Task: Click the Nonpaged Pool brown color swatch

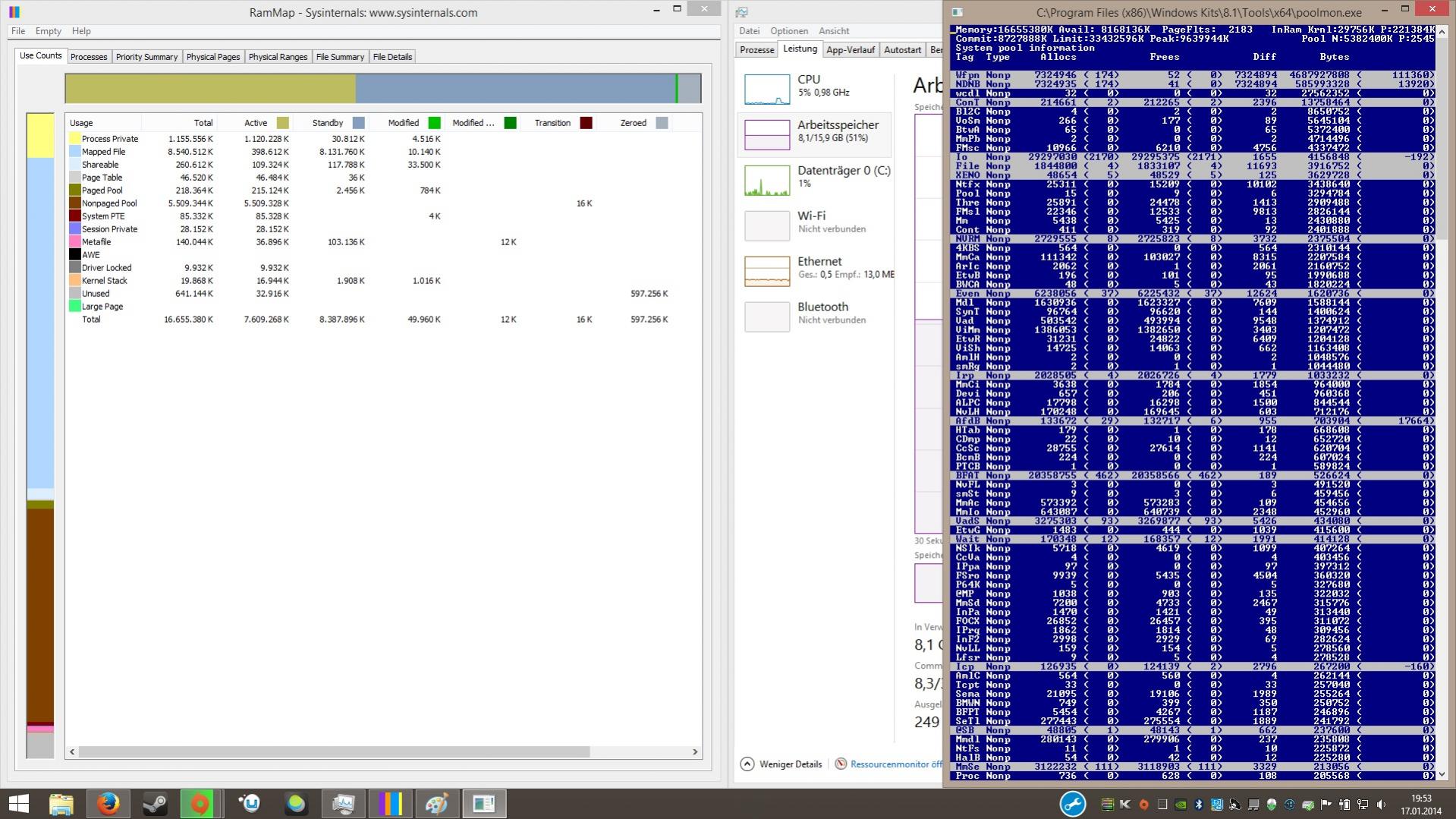Action: [x=75, y=203]
